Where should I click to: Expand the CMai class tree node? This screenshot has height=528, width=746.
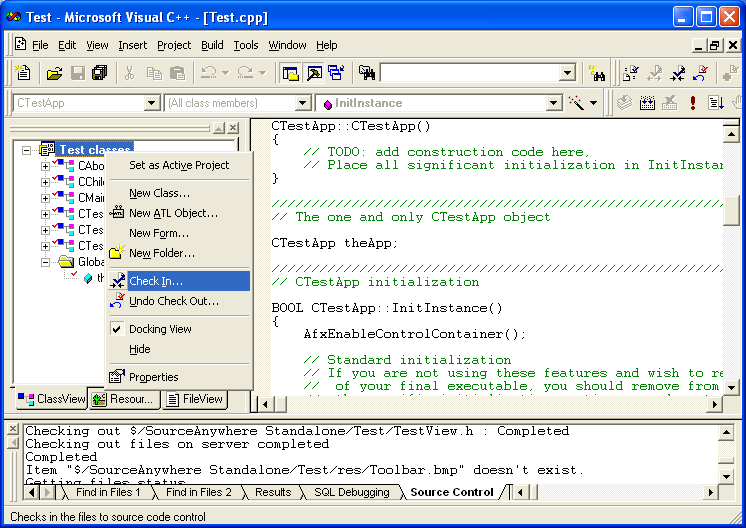[45, 198]
